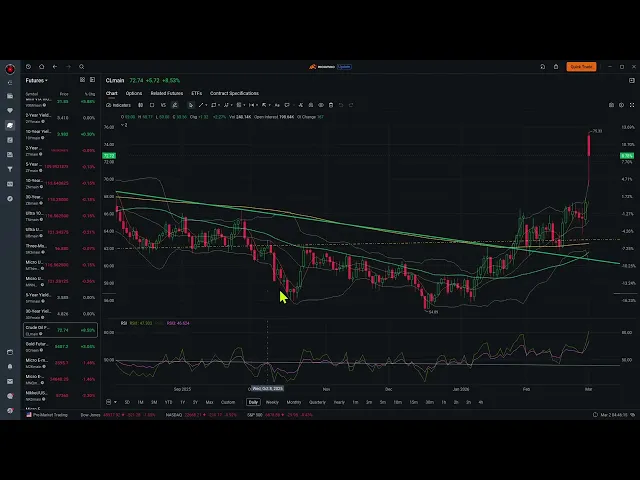This screenshot has height=480, width=640.
Task: Select the Weekly interval
Action: (x=272, y=402)
